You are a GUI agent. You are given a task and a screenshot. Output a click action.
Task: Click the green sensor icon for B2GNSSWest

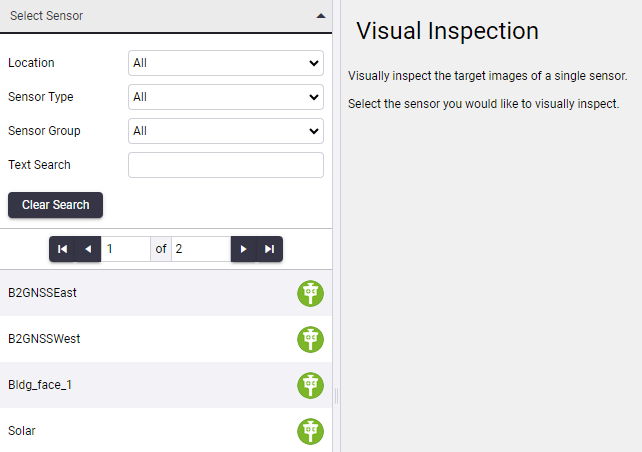click(x=310, y=339)
